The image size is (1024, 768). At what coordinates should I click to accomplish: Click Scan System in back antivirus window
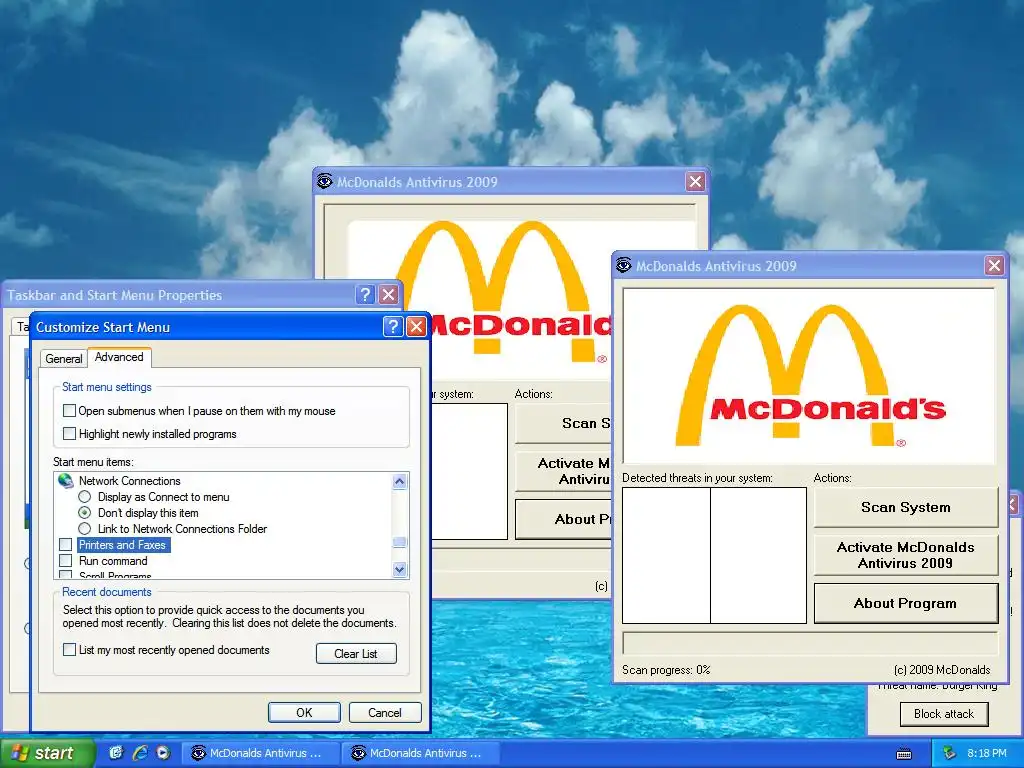(x=563, y=423)
